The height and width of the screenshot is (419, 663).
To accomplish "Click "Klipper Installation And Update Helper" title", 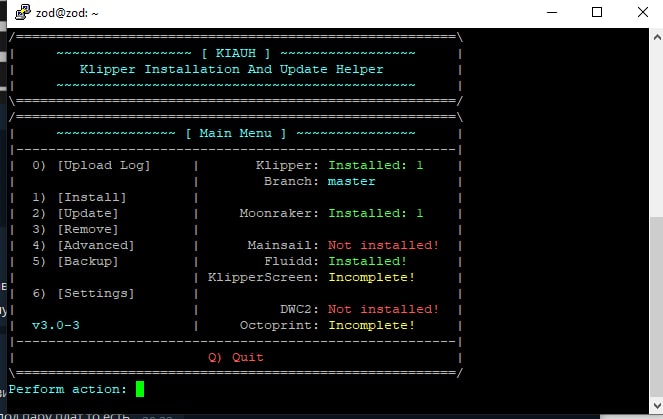I will click(232, 69).
